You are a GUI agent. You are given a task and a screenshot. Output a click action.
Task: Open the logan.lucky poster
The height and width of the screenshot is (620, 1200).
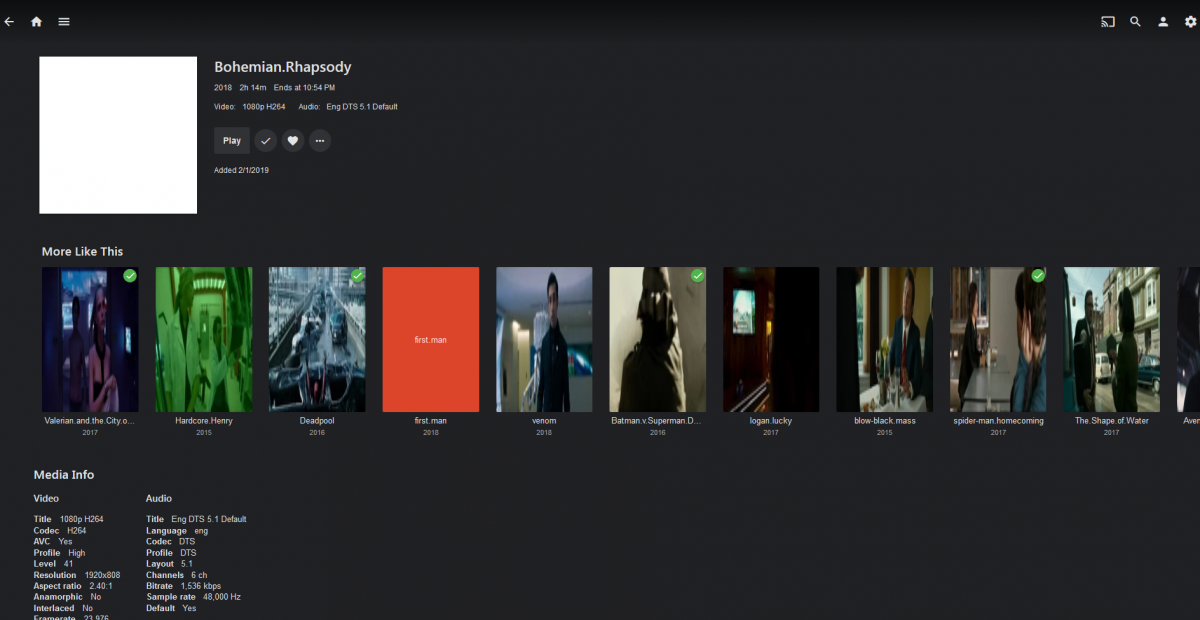click(x=771, y=339)
